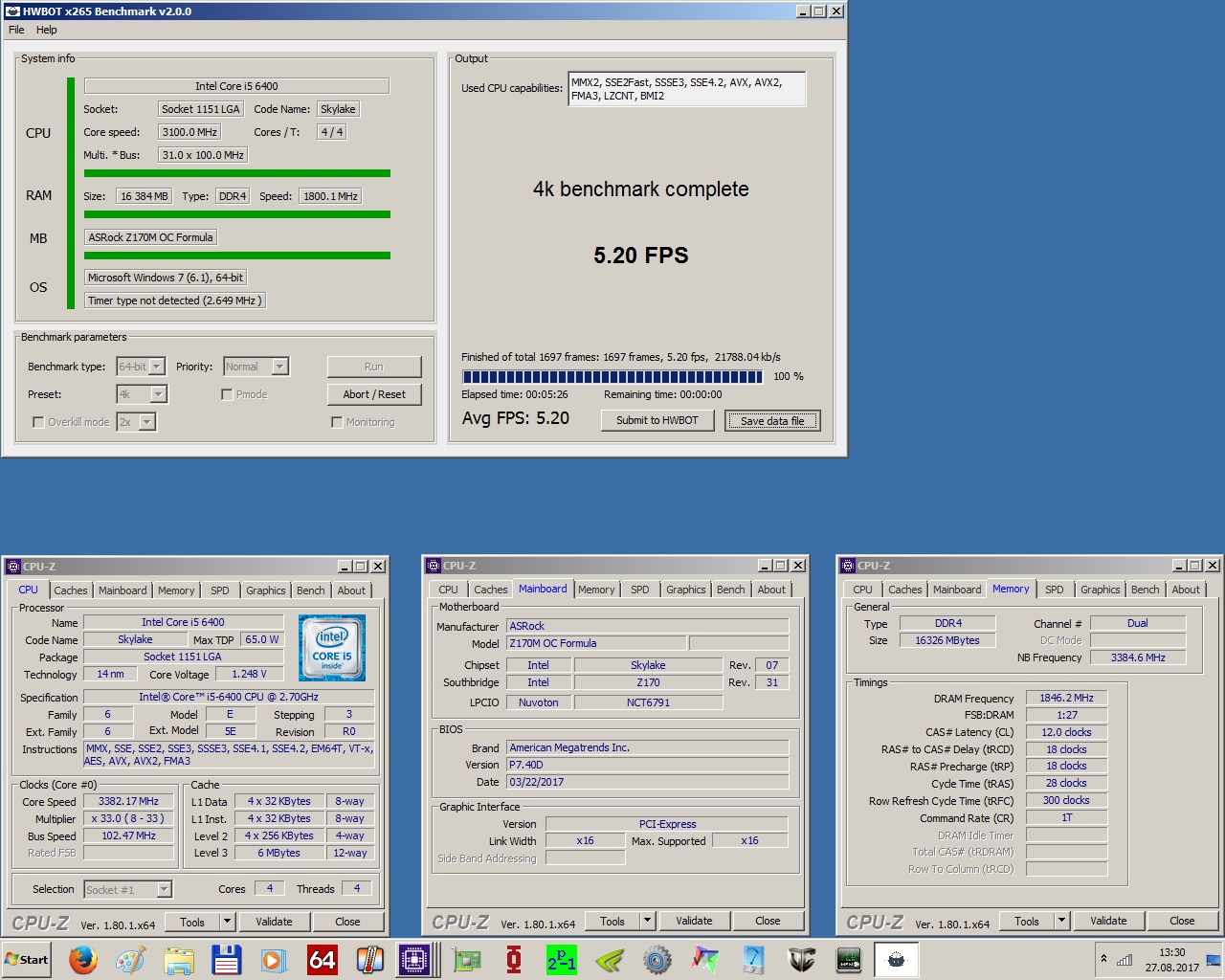Expand Tools arrow in Memory CPU-Z window

[x=1062, y=921]
